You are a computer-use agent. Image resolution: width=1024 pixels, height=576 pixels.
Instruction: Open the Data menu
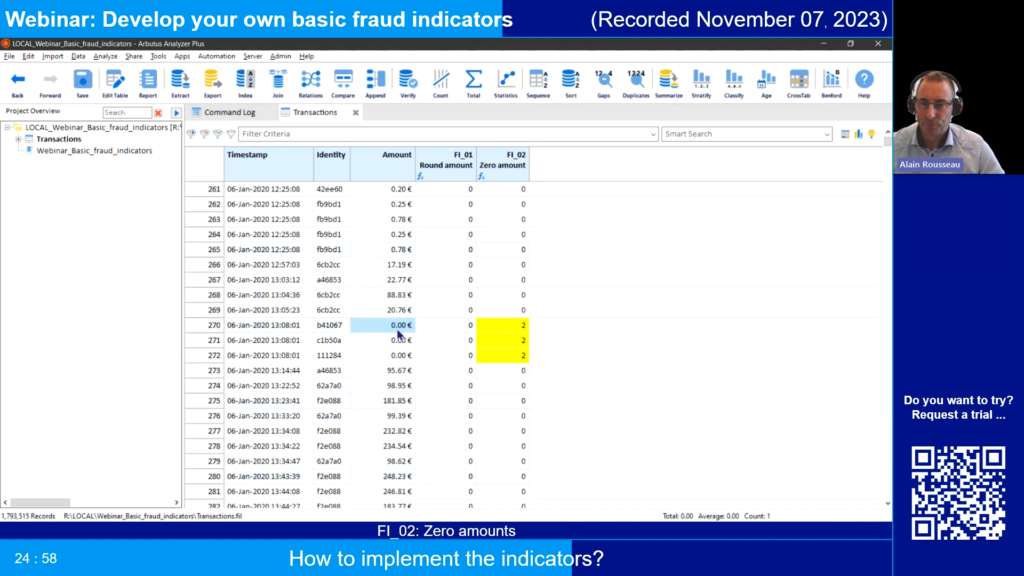[78, 56]
